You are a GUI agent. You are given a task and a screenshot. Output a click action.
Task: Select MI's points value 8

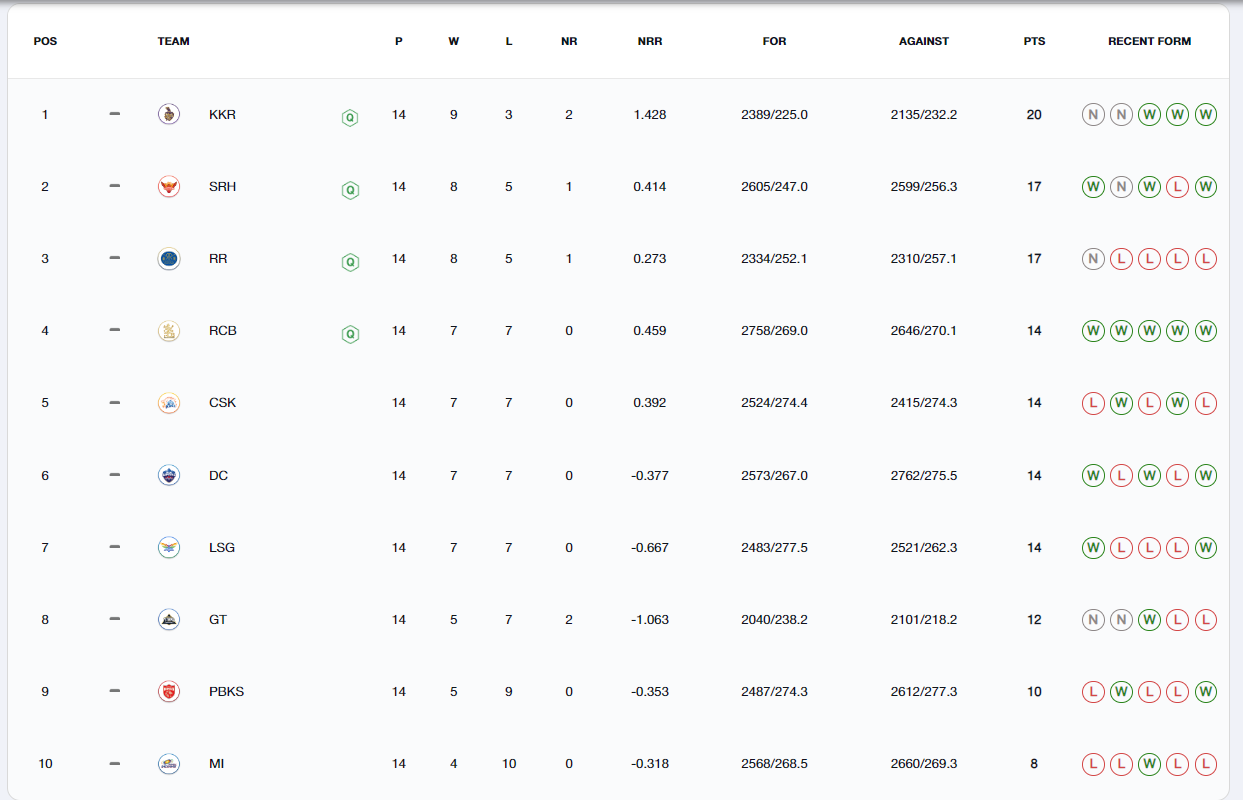(1034, 763)
